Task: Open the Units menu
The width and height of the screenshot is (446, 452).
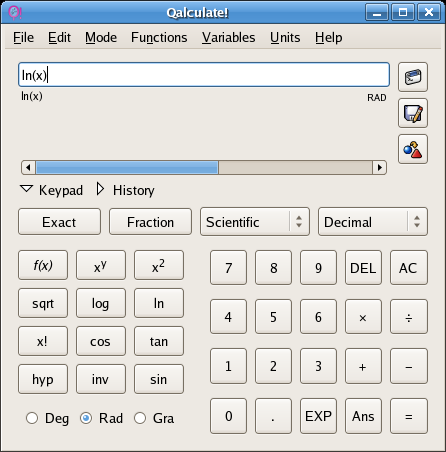Action: click(x=285, y=37)
